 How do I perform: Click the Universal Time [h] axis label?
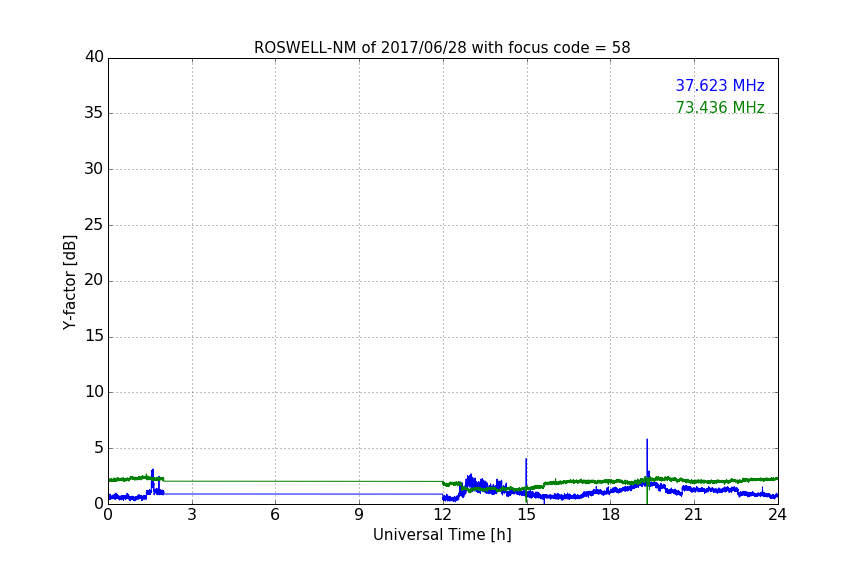coord(442,535)
